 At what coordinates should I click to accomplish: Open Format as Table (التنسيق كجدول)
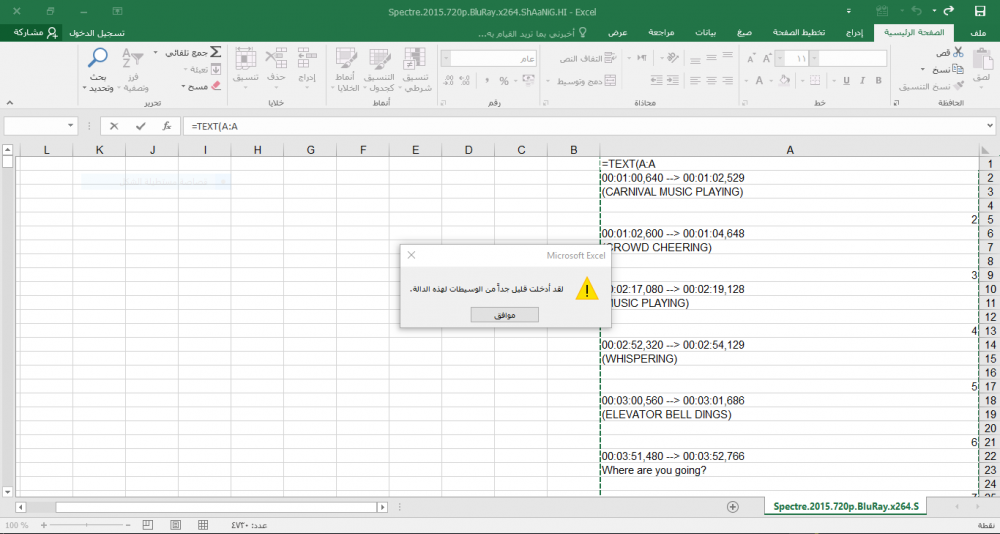381,70
